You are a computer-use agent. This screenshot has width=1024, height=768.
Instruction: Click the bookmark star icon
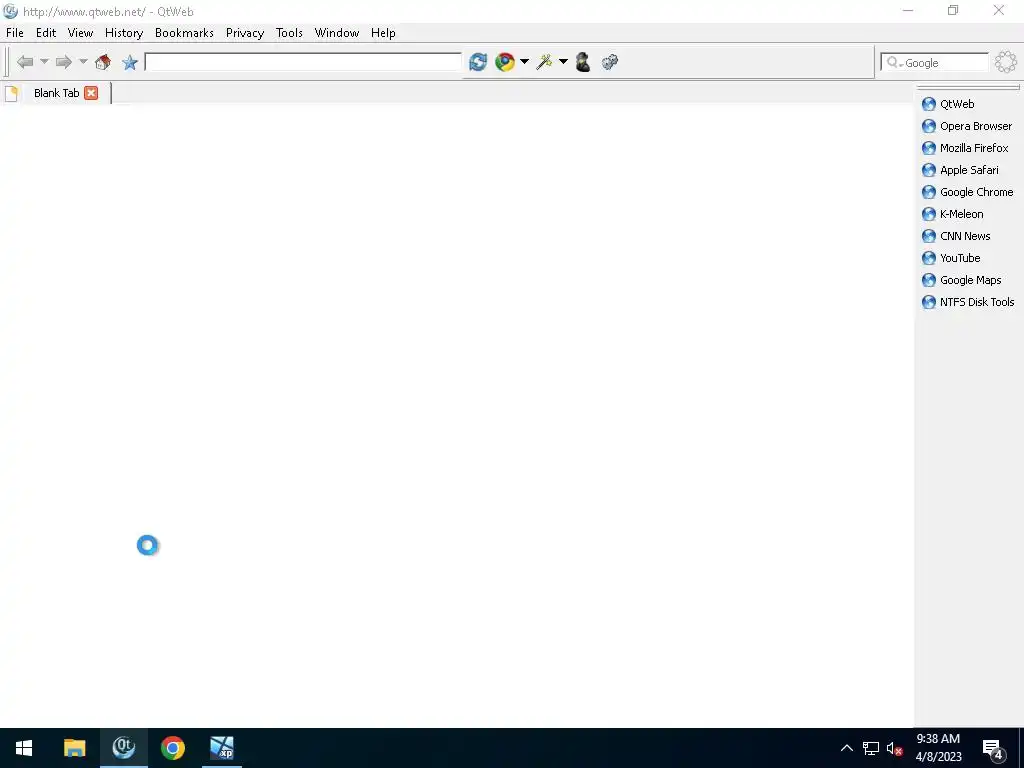pyautogui.click(x=130, y=62)
